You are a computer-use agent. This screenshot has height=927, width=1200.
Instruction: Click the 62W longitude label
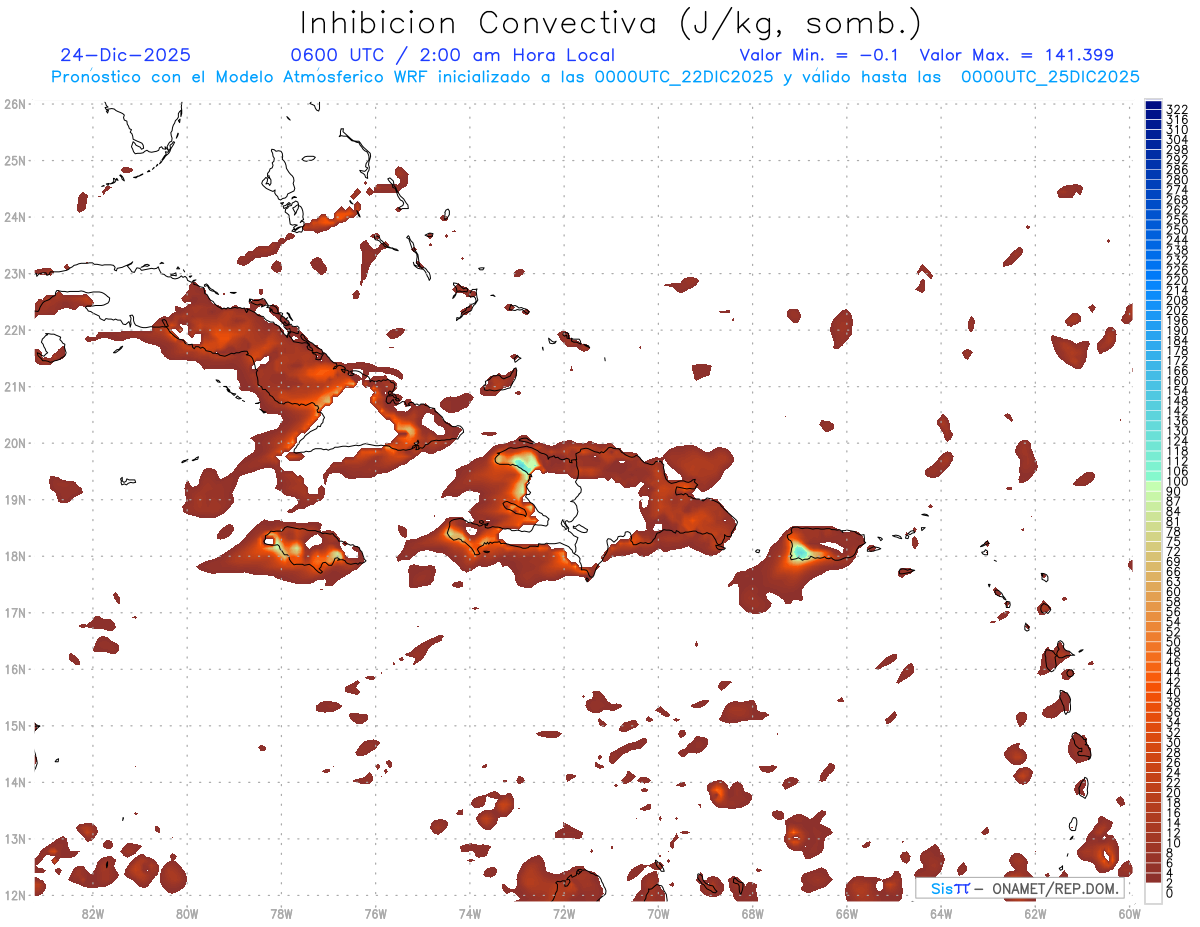[1036, 912]
